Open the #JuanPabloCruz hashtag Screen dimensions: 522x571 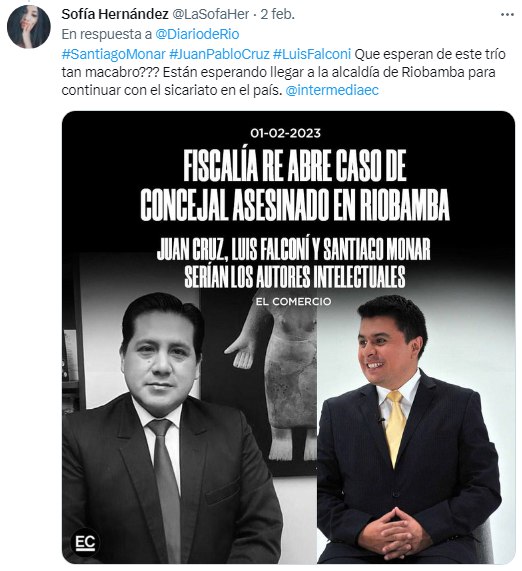click(219, 54)
